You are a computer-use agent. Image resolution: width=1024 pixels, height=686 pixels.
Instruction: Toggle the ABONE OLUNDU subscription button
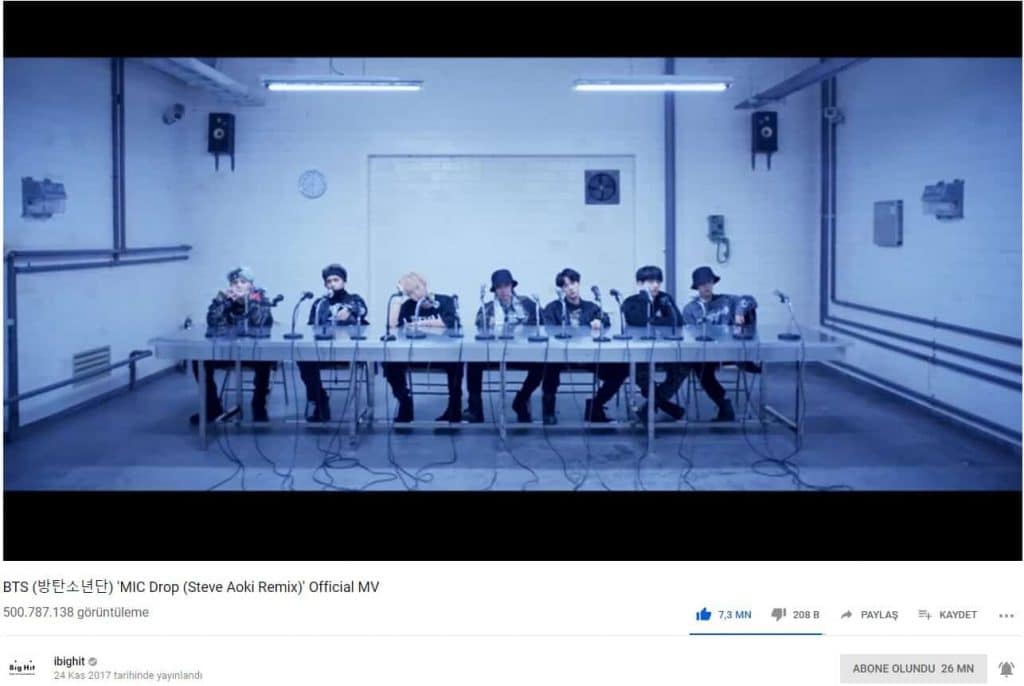point(913,668)
